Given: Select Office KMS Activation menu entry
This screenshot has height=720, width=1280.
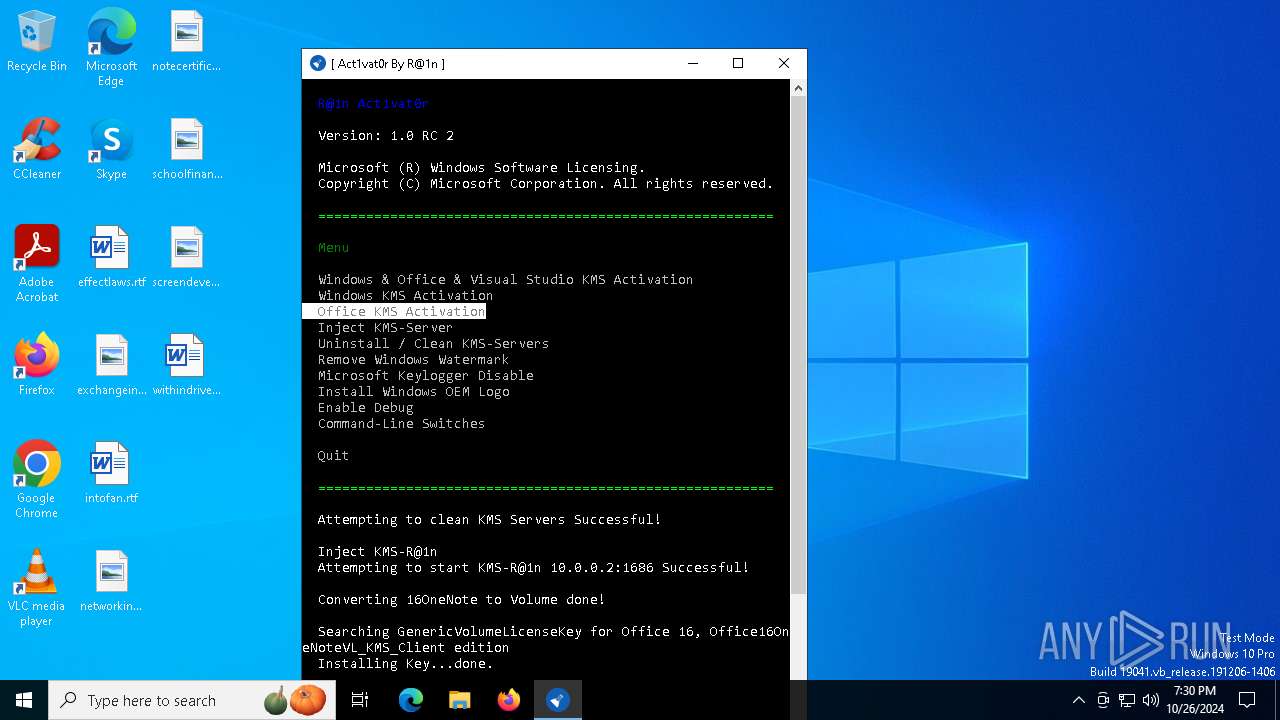Looking at the screenshot, I should (401, 311).
